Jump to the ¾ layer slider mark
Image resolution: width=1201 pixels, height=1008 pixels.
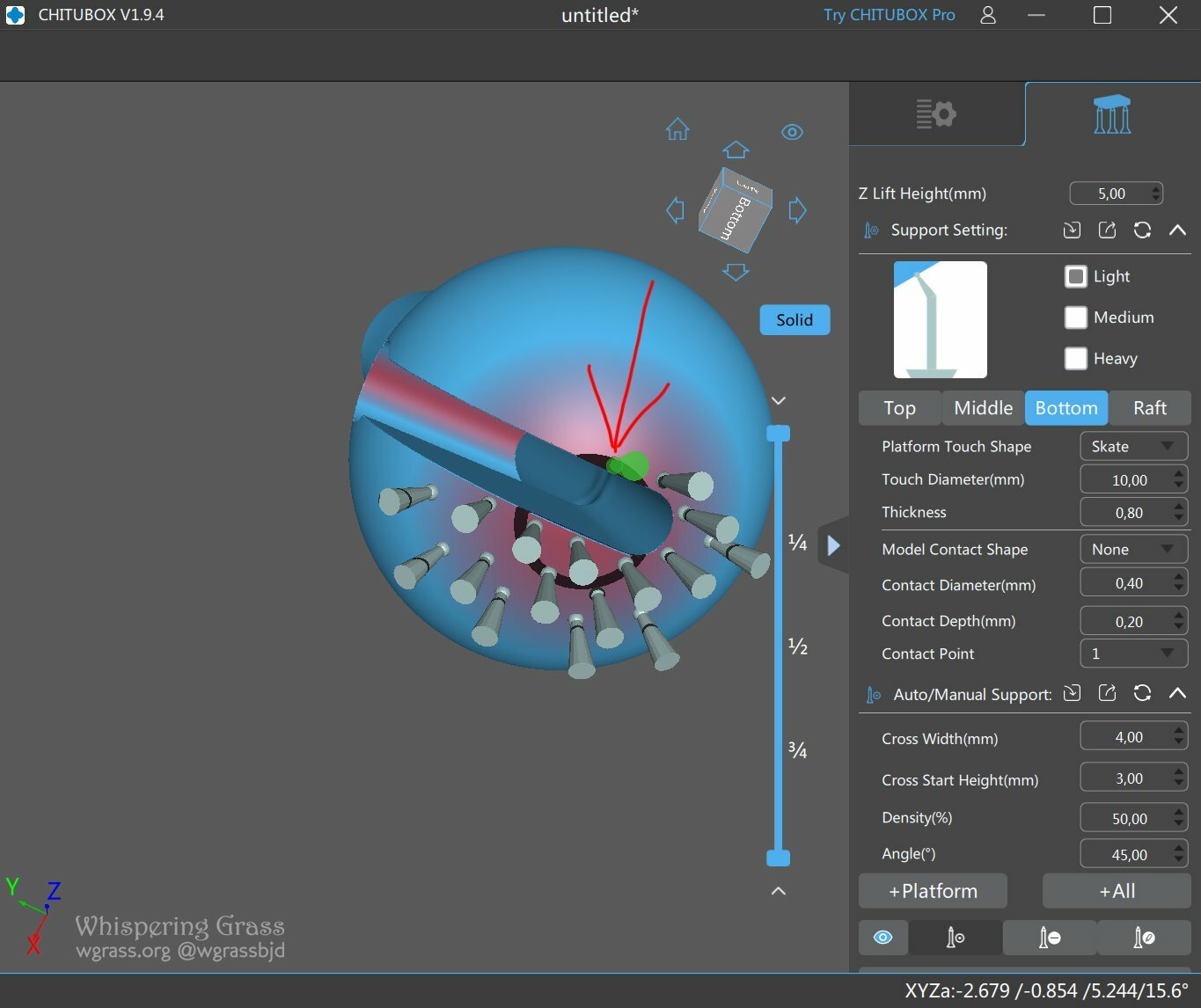[797, 750]
